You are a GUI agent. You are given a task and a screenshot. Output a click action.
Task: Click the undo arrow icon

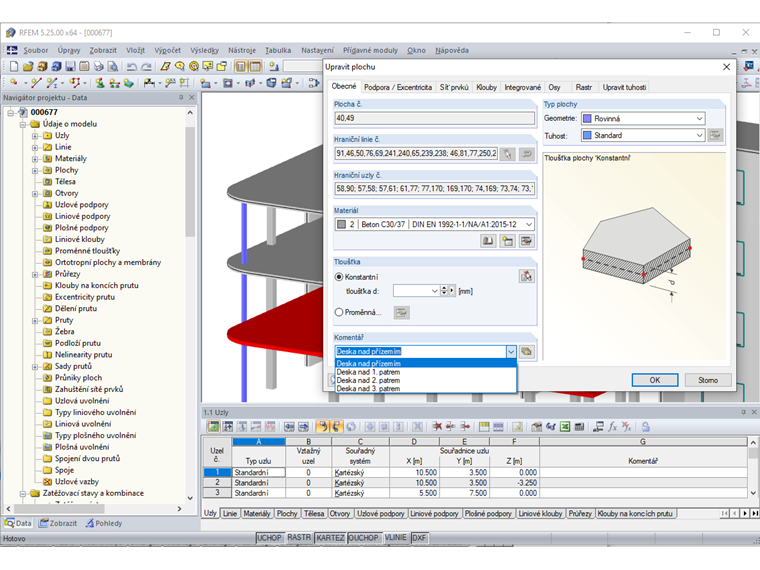pos(131,66)
